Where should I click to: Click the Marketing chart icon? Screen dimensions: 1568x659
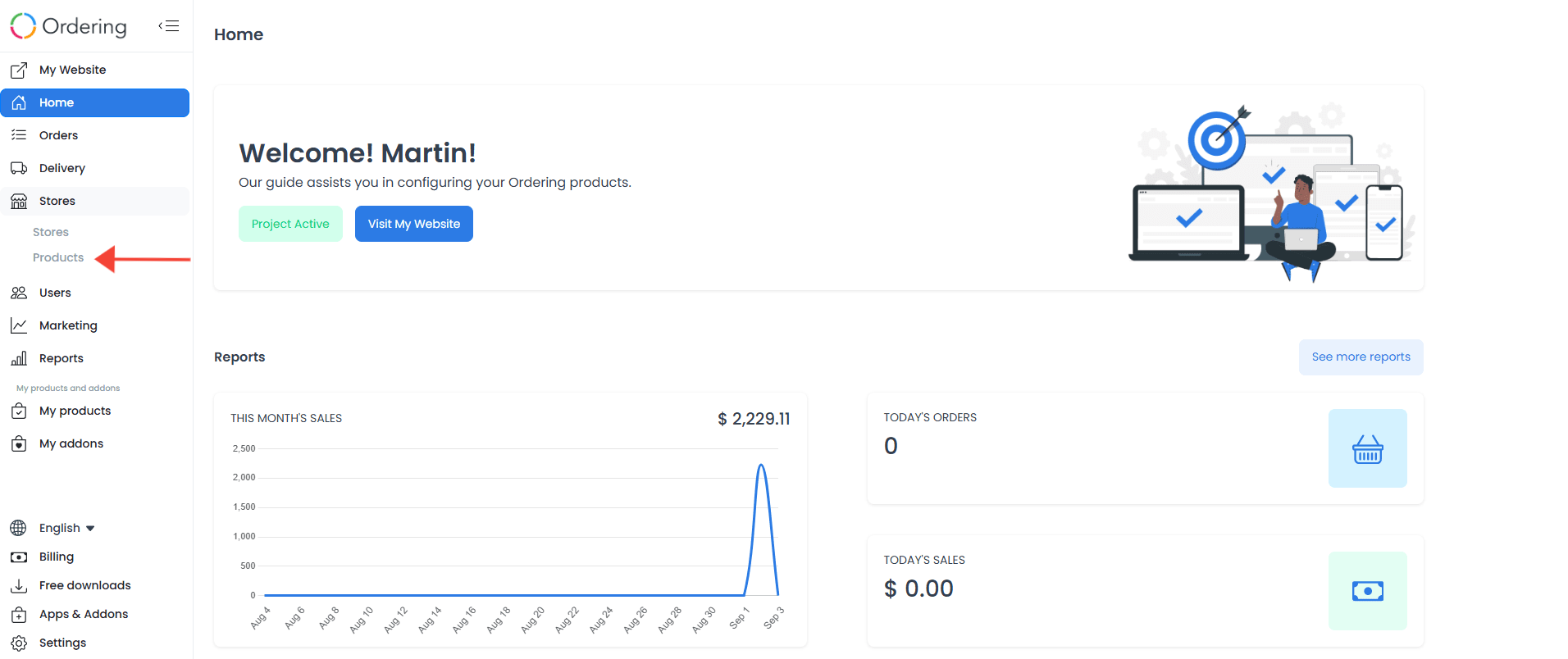(19, 325)
